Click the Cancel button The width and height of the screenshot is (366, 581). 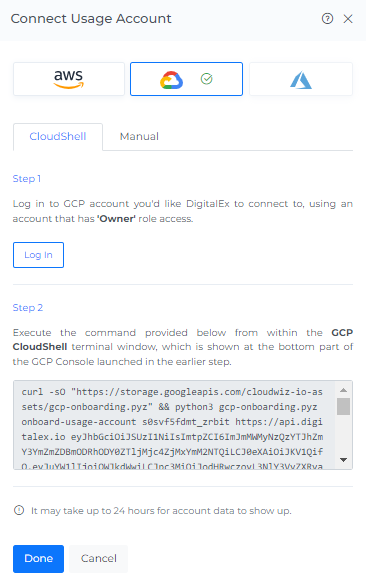tap(99, 558)
